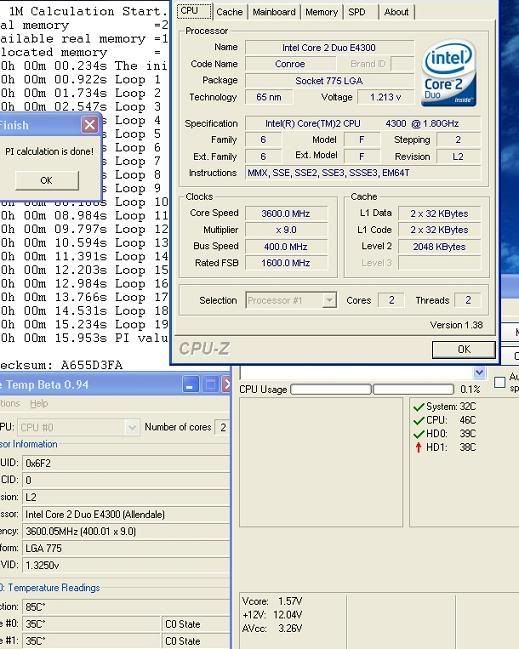Click the Rated FSB 1600.0 MHz value
This screenshot has width=519, height=649.
point(286,263)
